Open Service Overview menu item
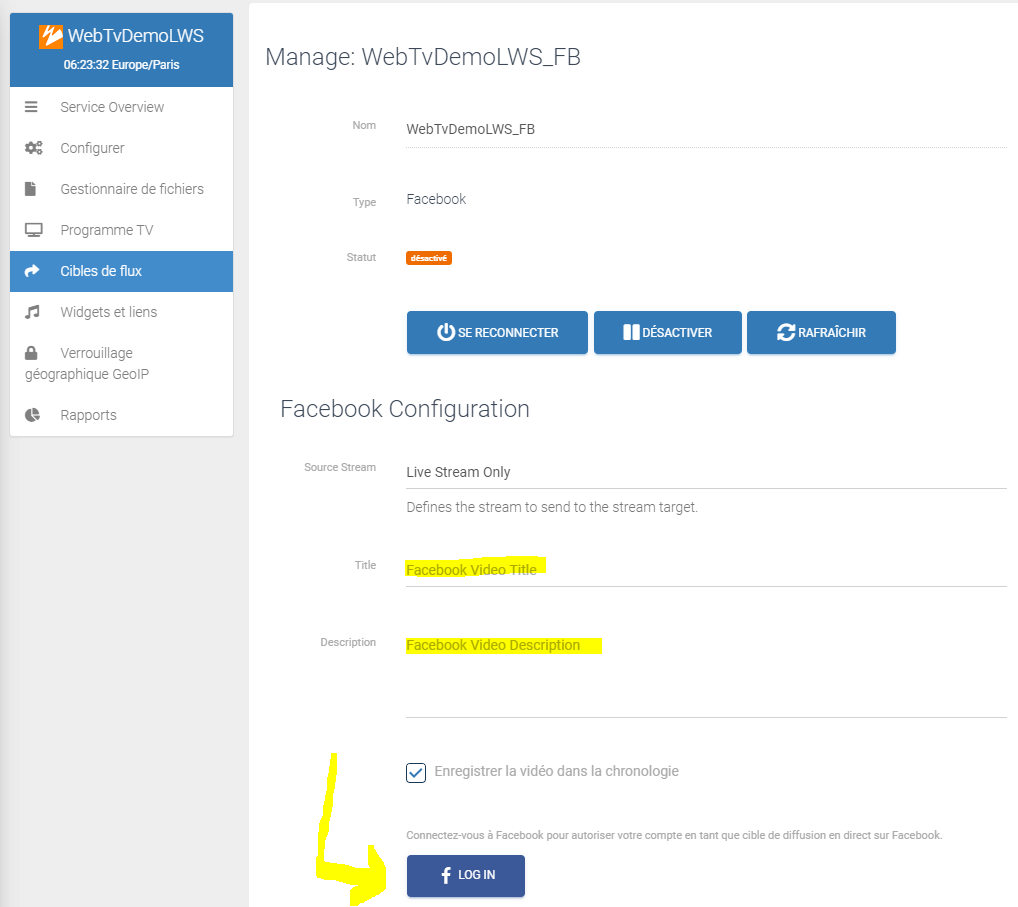The width and height of the screenshot is (1018, 907). (121, 107)
